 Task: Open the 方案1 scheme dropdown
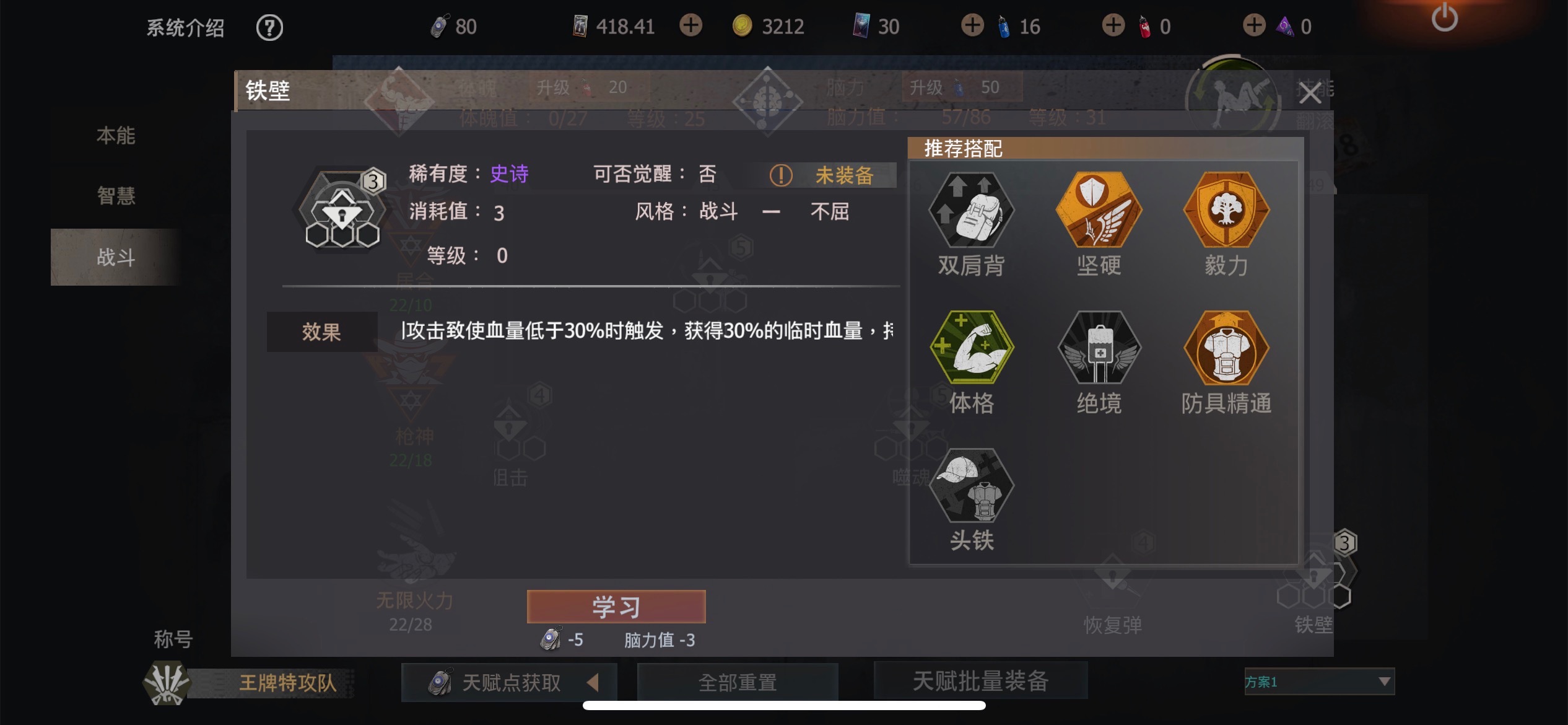(x=1319, y=682)
